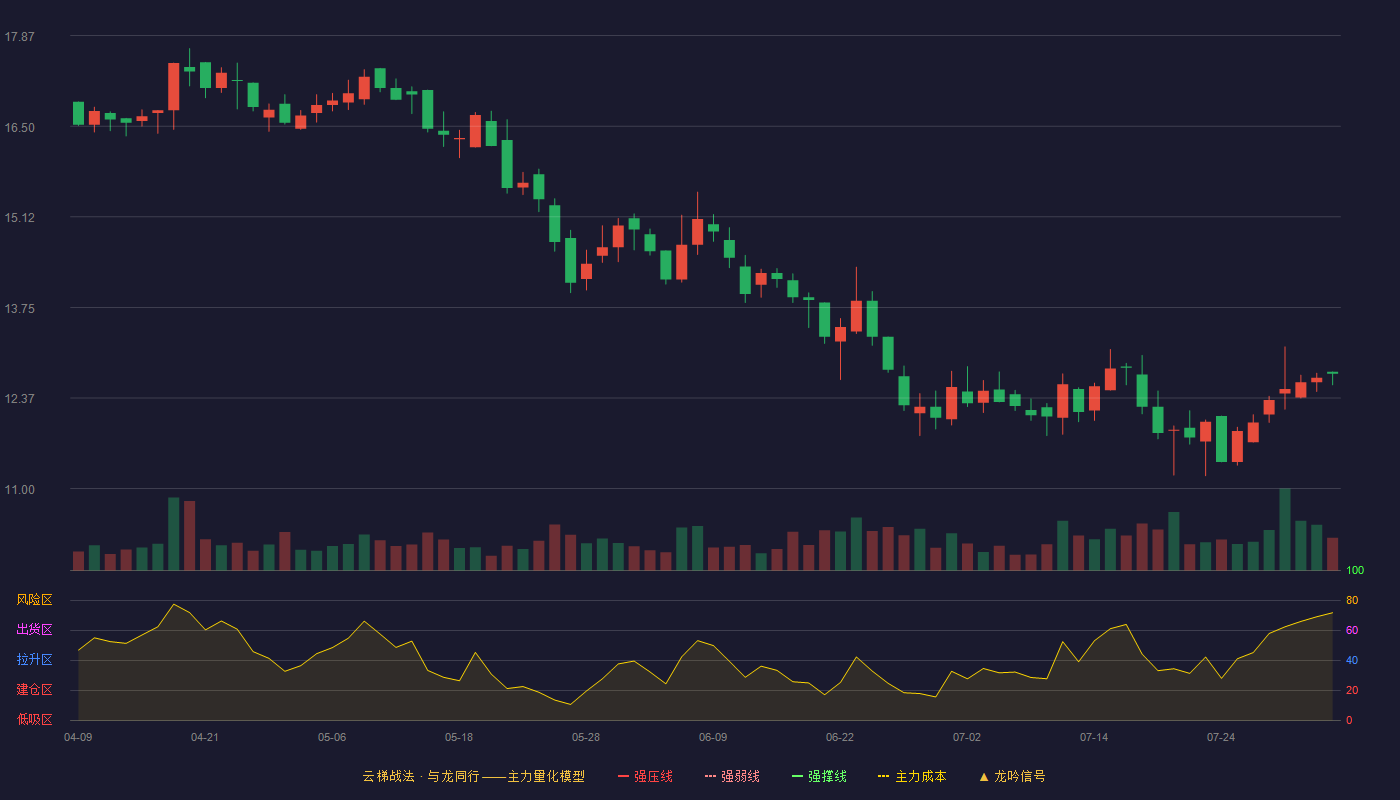Click the 06-22 date label
The height and width of the screenshot is (800, 1400).
pos(840,737)
